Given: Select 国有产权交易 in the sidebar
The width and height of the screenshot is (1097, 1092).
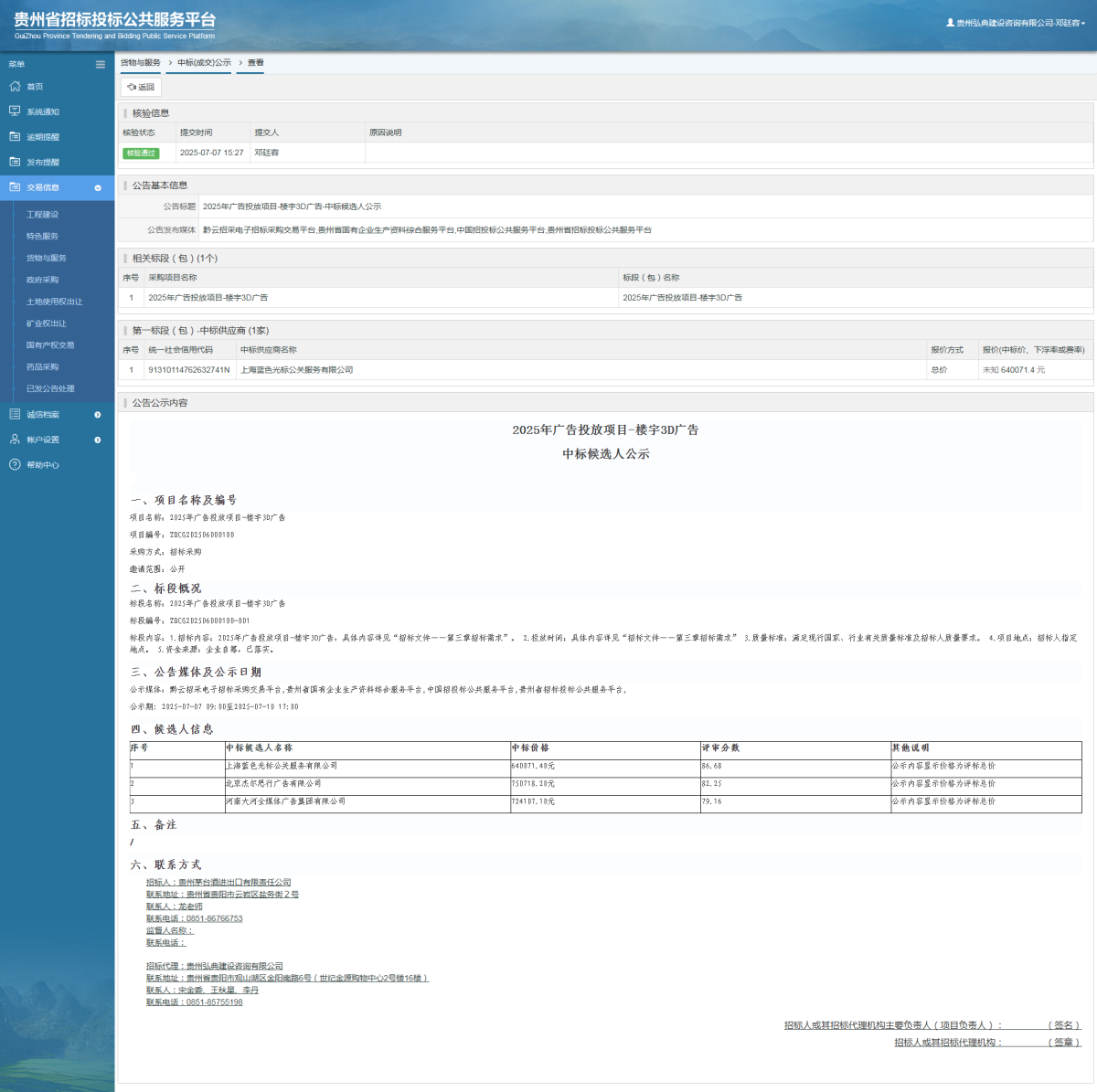Looking at the screenshot, I should coord(50,345).
